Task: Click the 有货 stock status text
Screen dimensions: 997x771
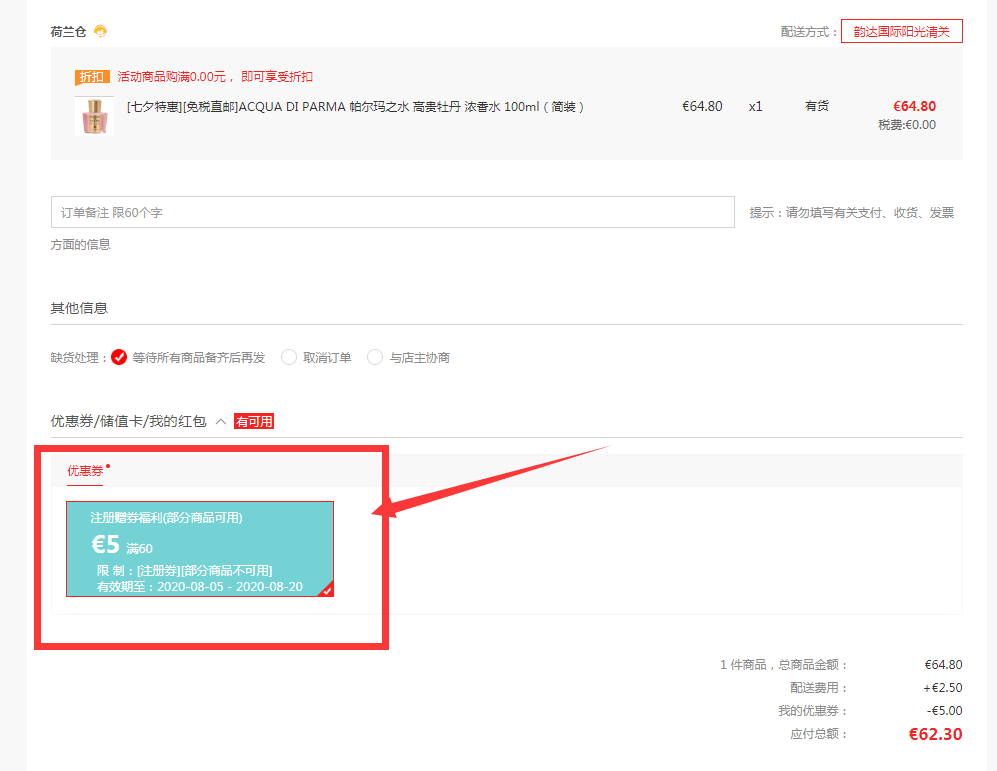Action: point(816,106)
